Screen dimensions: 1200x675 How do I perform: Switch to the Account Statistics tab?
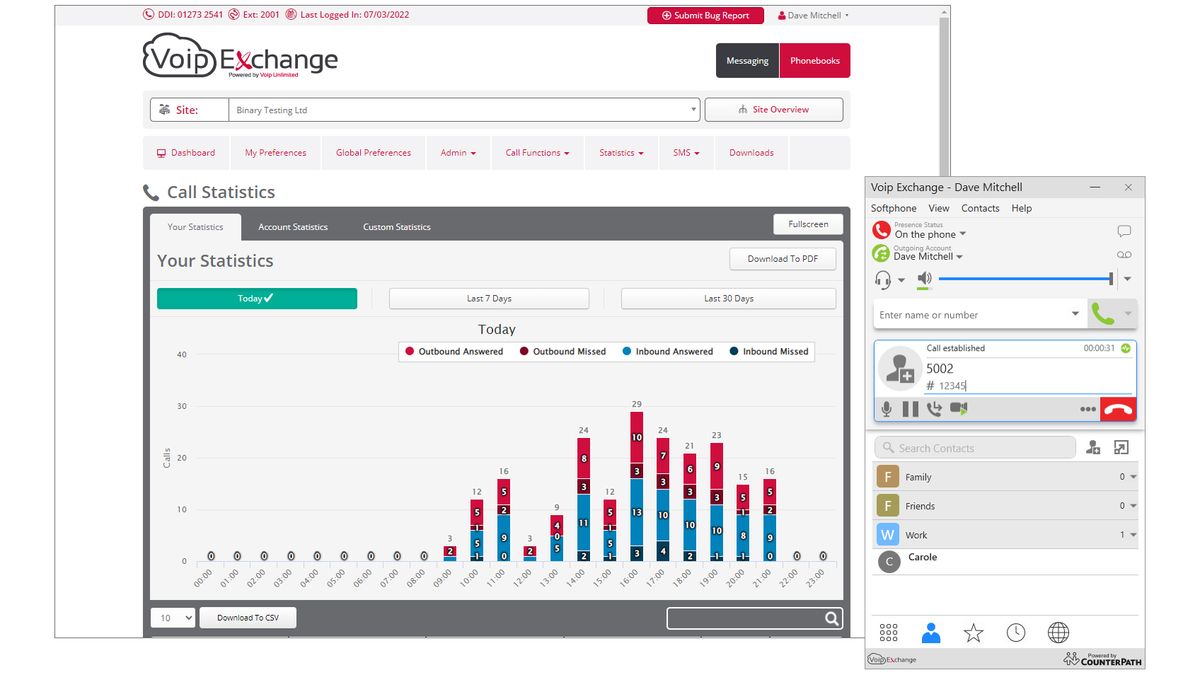click(293, 227)
